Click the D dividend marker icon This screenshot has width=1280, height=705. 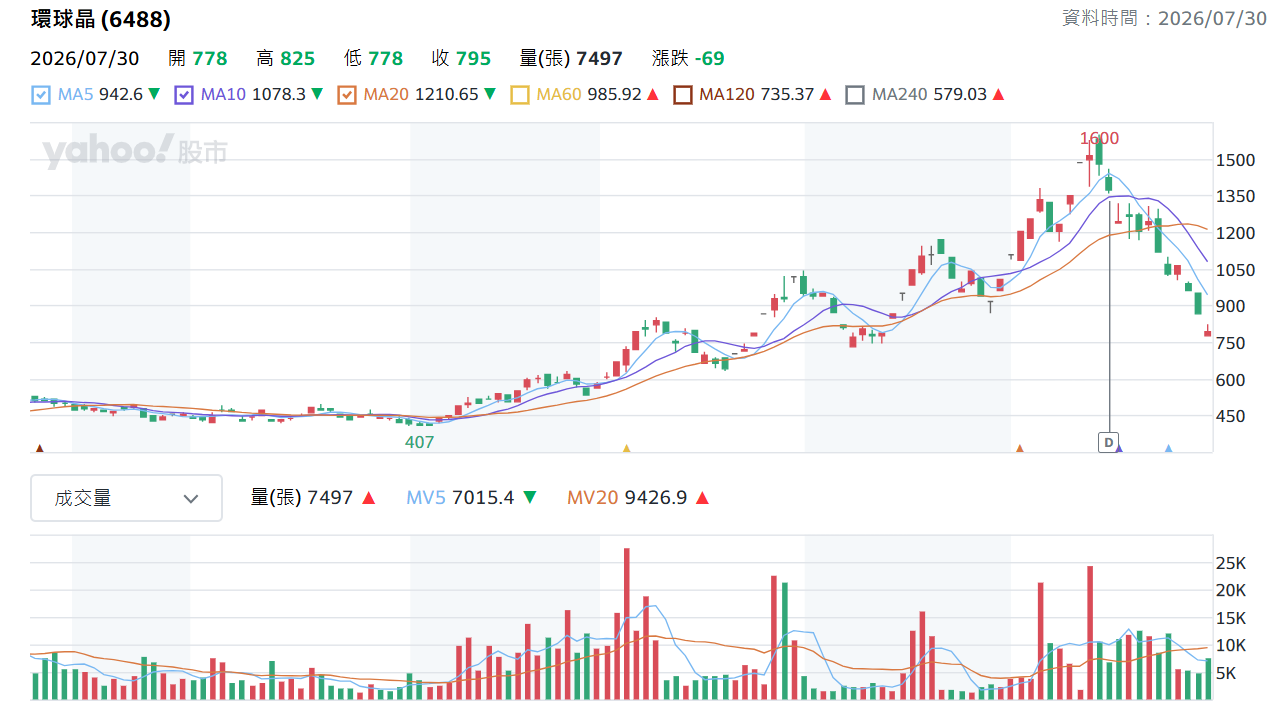(x=1108, y=441)
